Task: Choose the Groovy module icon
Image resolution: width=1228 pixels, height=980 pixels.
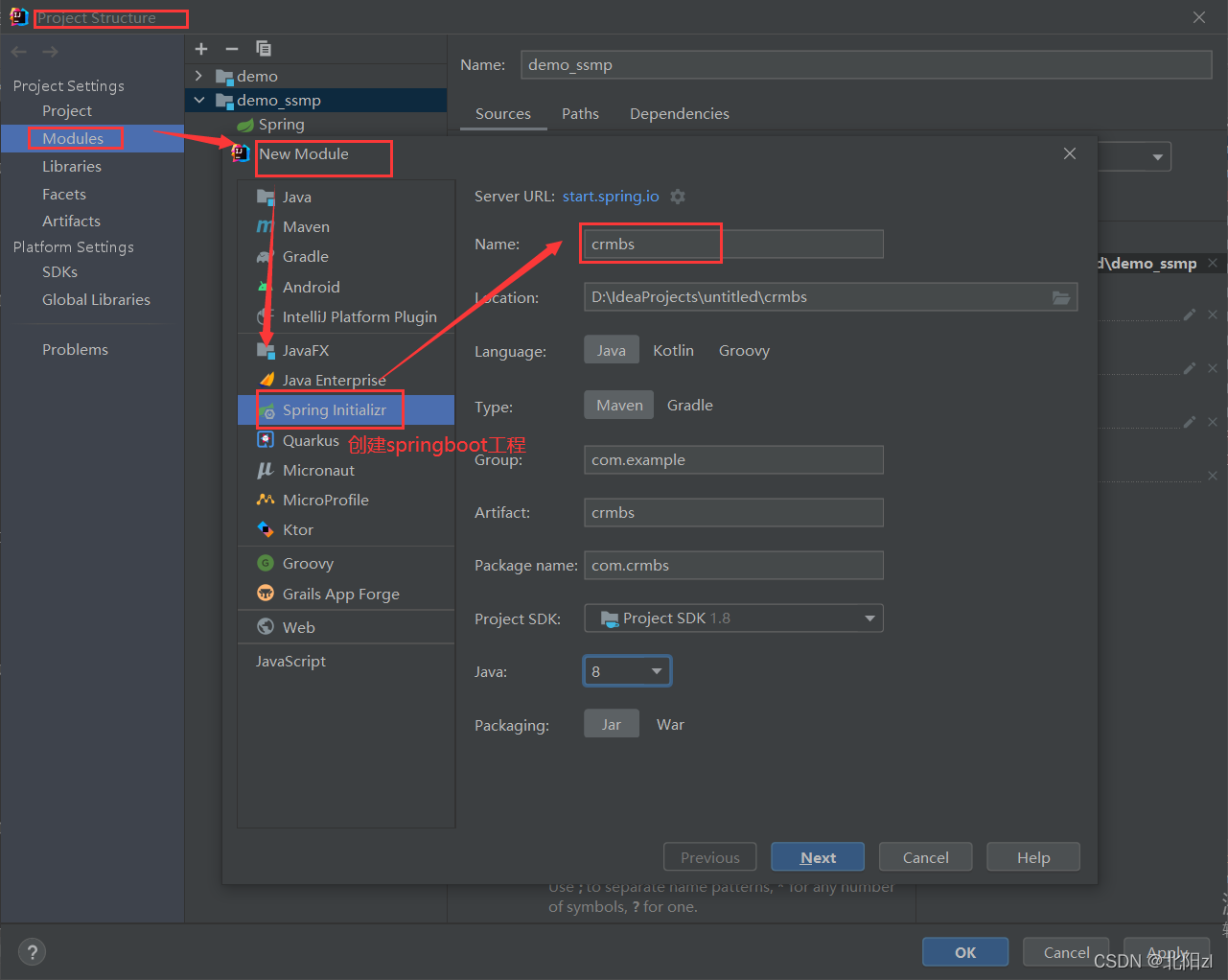Action: click(x=266, y=563)
